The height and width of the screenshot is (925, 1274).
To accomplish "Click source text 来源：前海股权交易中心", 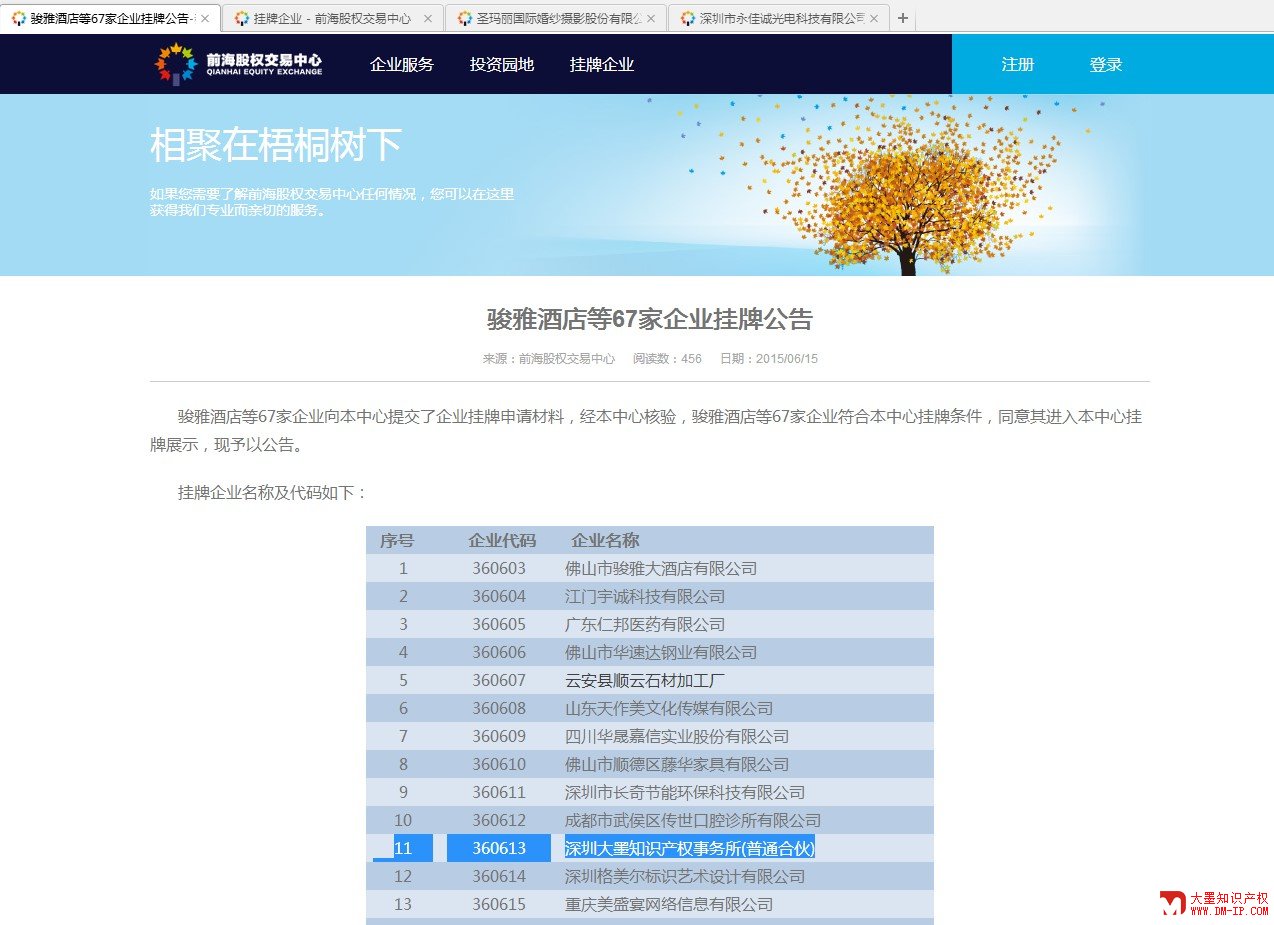I will (549, 358).
